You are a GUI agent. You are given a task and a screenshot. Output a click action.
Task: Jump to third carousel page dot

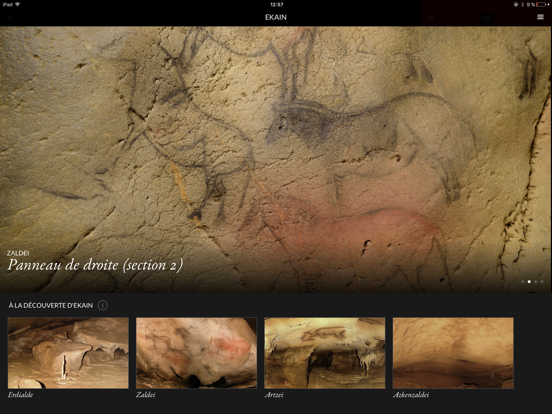click(x=535, y=282)
